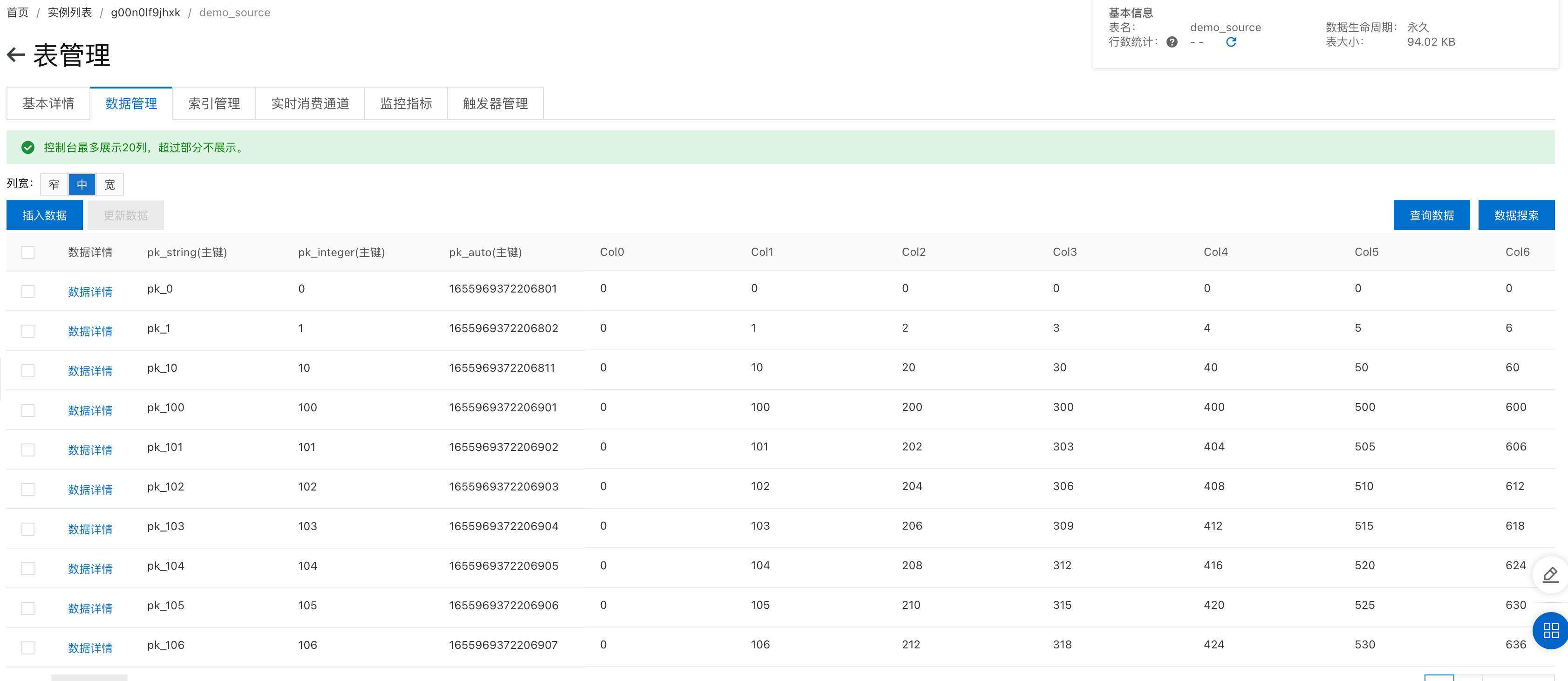Click the help icon beside 行数统计
This screenshot has height=681, width=1568.
1171,42
